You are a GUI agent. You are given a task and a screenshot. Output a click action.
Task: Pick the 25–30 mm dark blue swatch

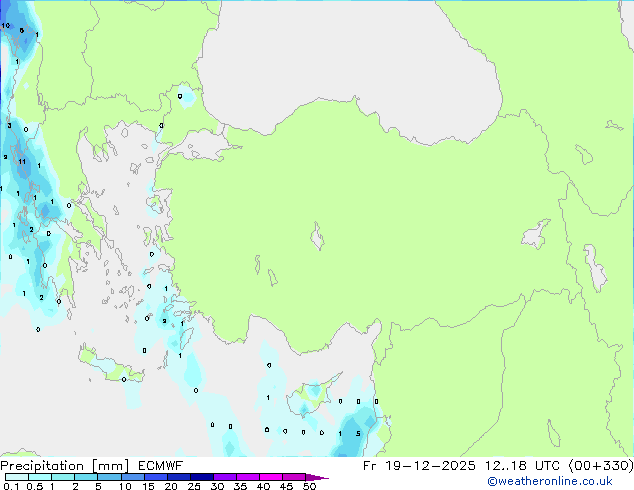201,477
